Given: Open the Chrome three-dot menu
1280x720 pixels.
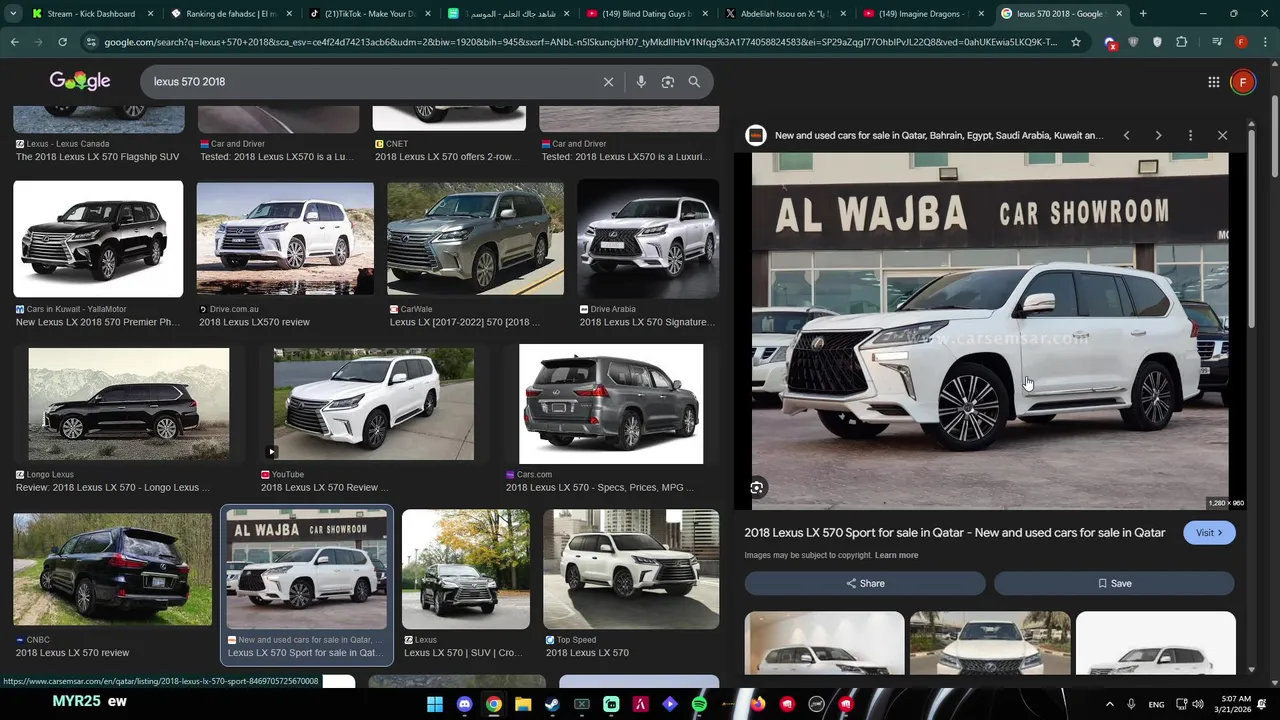Looking at the screenshot, I should [1265, 42].
